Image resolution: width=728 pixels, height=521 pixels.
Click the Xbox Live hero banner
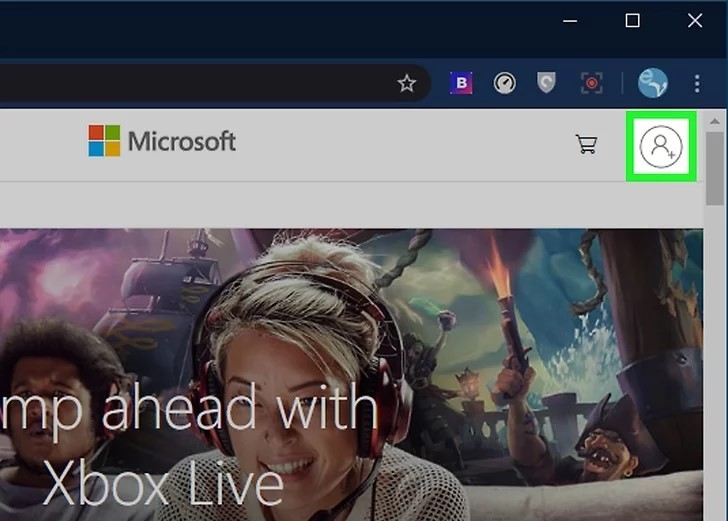click(x=351, y=374)
